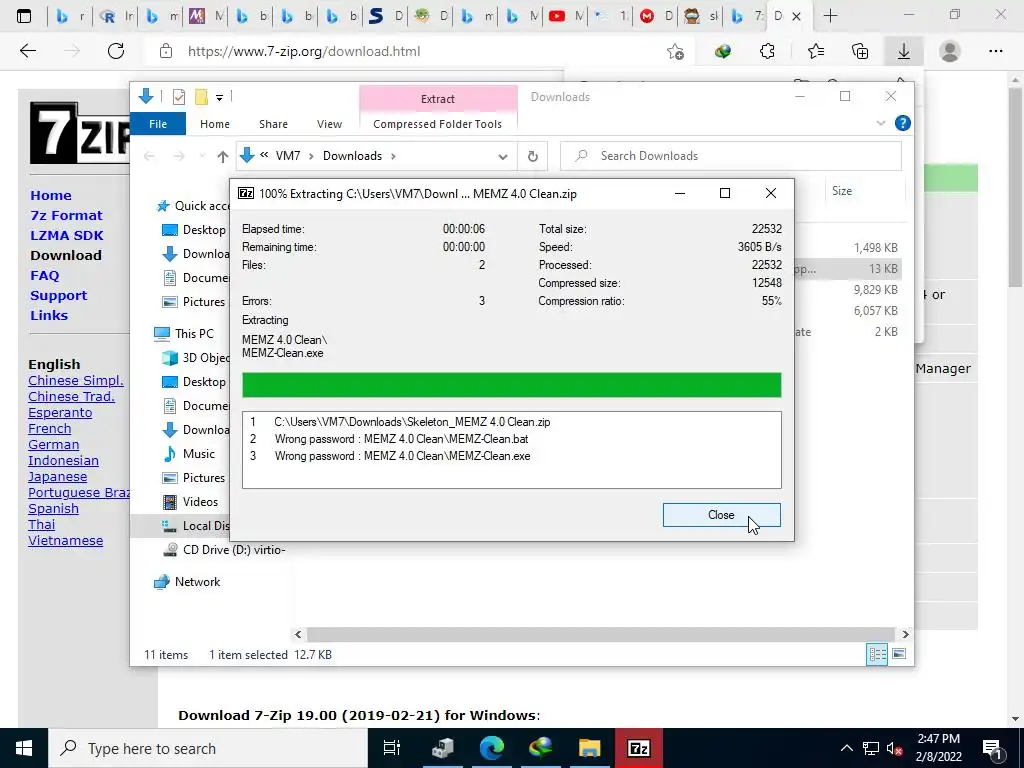
Task: Open the LZMA SDK link
Action: click(x=67, y=235)
